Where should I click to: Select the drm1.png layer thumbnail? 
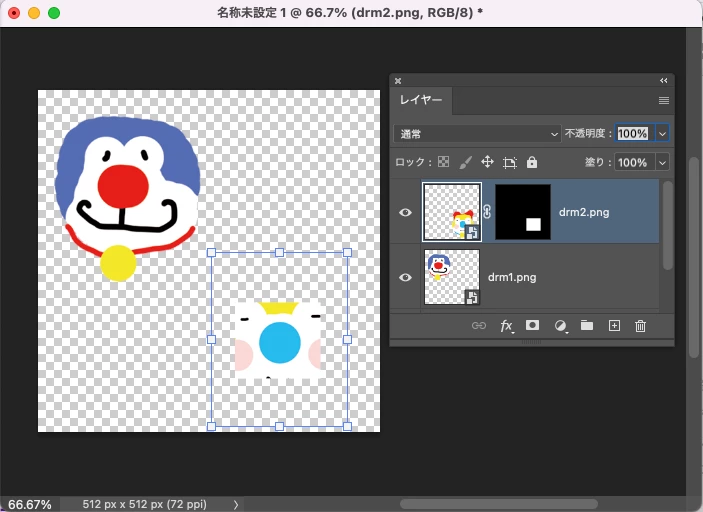tap(452, 277)
